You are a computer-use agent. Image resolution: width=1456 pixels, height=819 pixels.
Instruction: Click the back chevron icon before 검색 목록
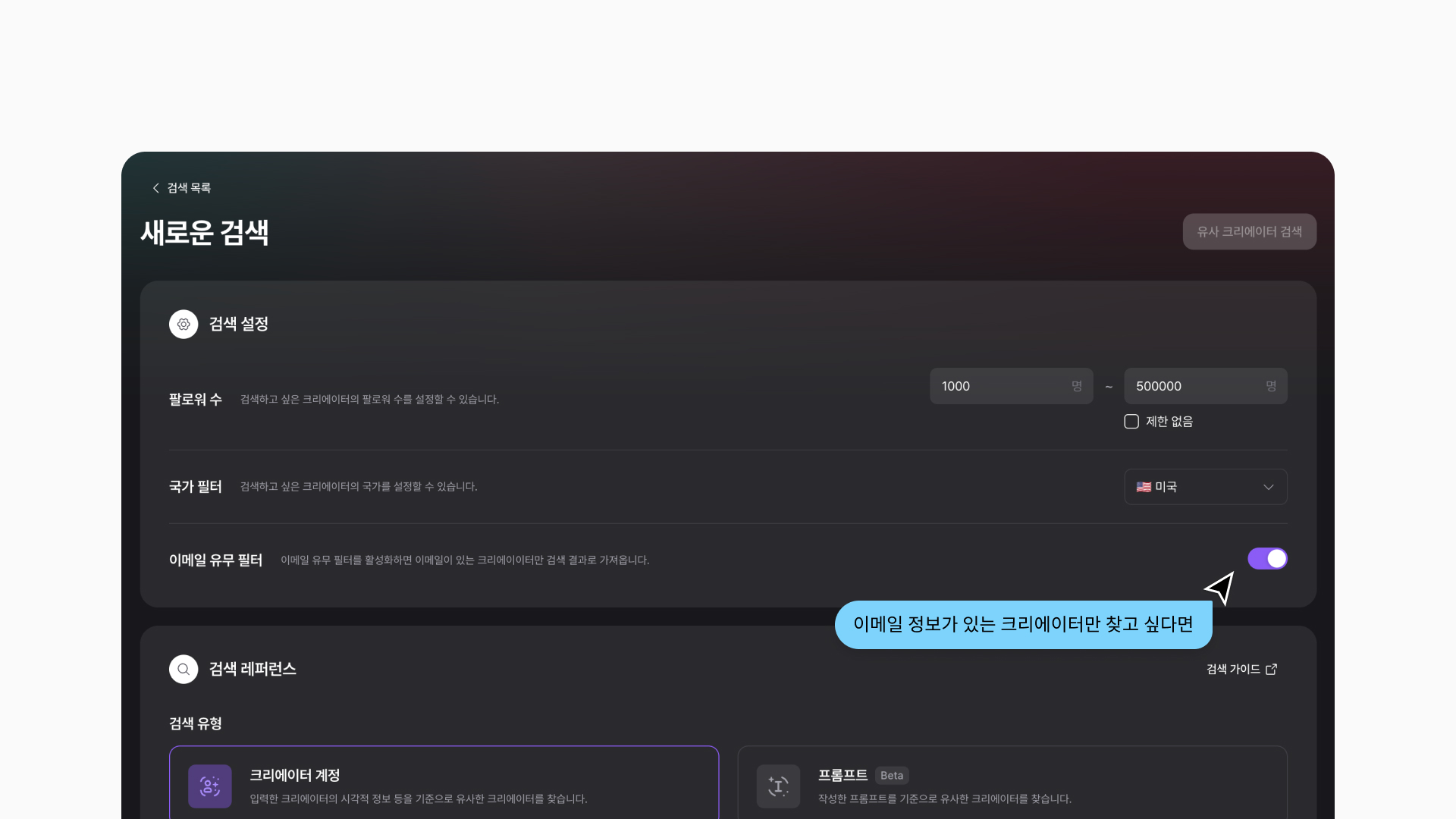156,188
